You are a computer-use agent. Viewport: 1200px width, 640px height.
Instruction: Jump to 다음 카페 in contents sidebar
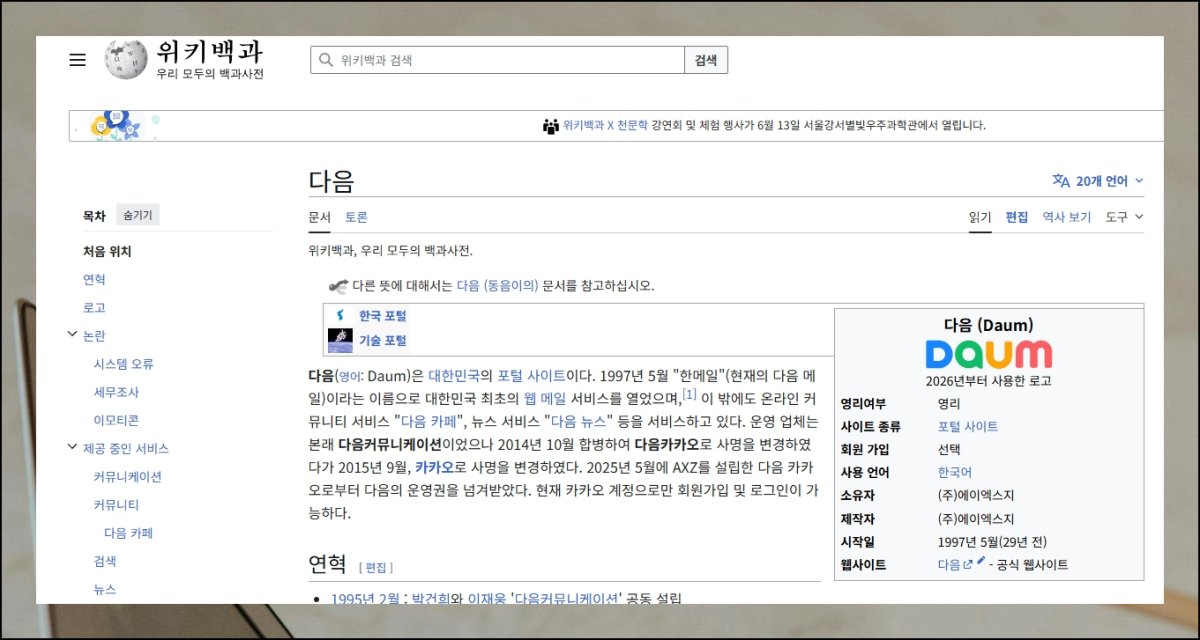[129, 533]
